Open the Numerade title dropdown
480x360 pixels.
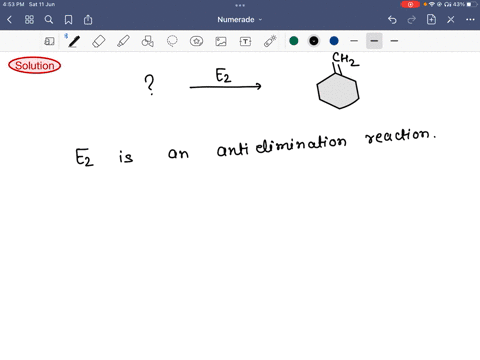[x=239, y=20]
